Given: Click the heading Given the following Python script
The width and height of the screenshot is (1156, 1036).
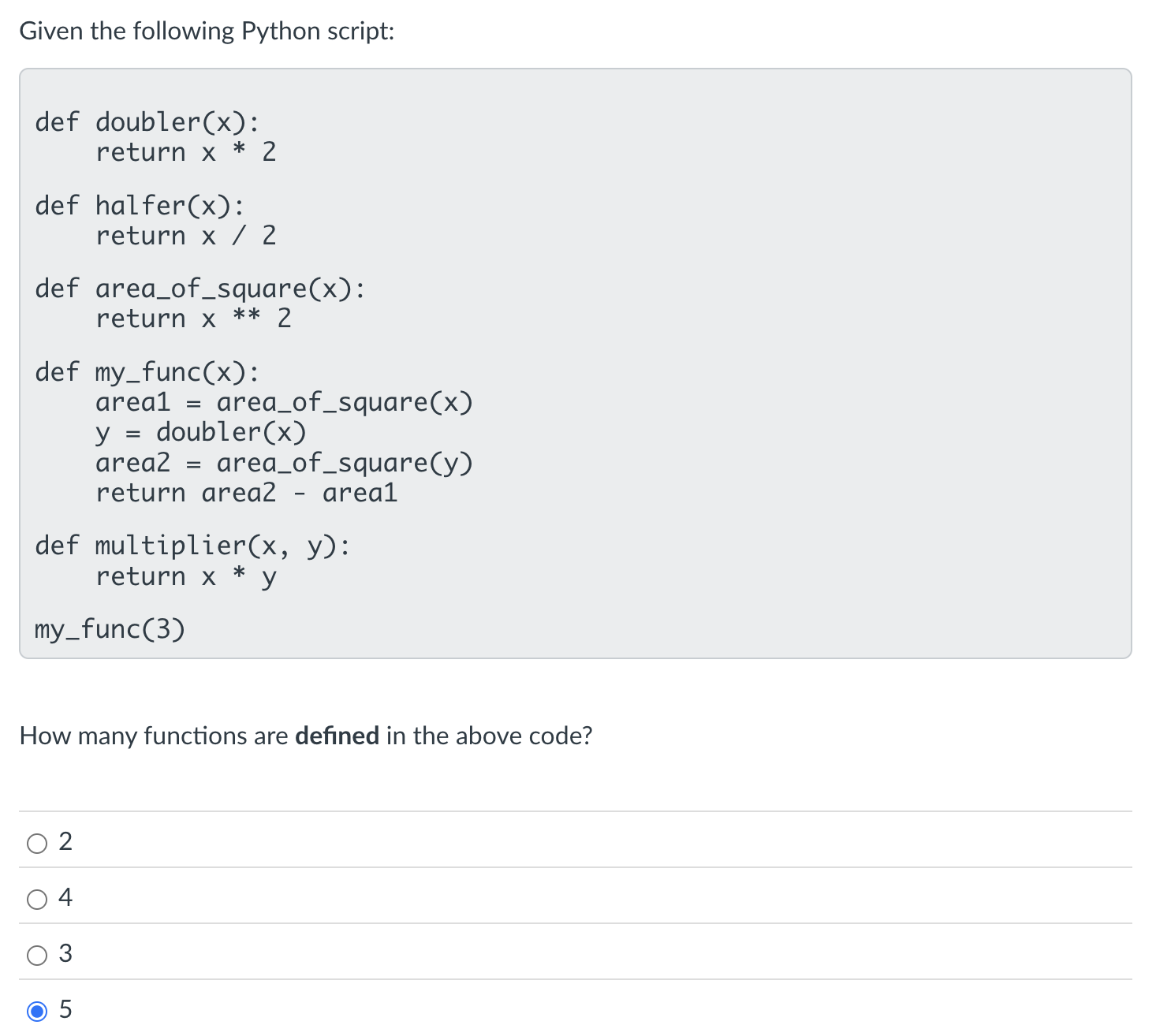Looking at the screenshot, I should [x=207, y=31].
